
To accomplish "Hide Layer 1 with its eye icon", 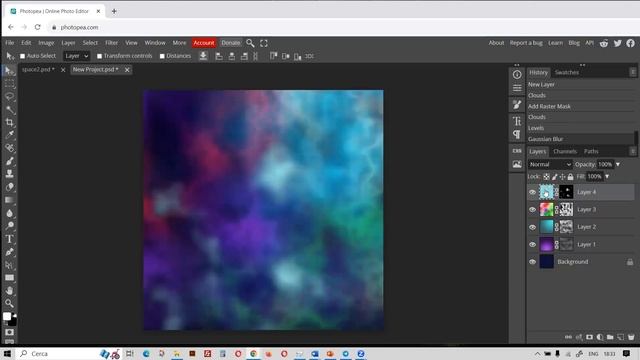I will [532, 245].
